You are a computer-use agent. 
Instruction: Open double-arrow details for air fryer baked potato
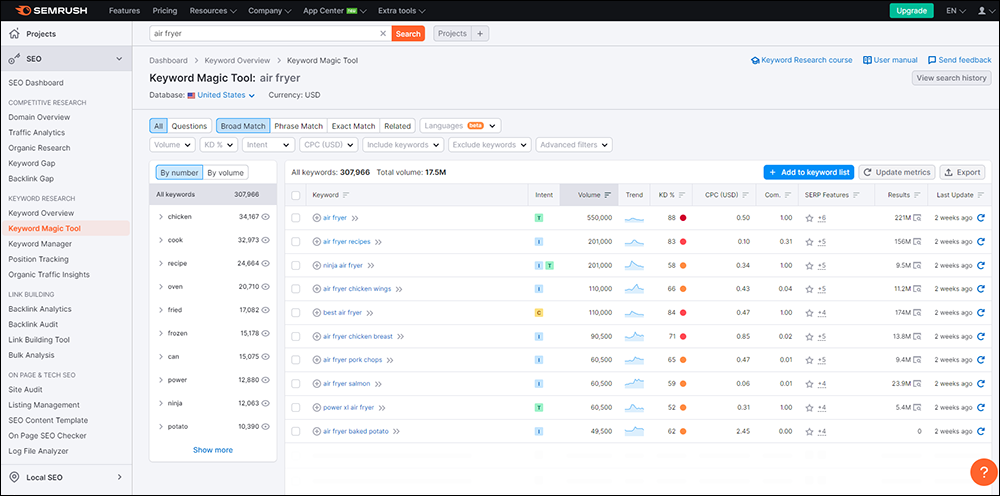(396, 432)
